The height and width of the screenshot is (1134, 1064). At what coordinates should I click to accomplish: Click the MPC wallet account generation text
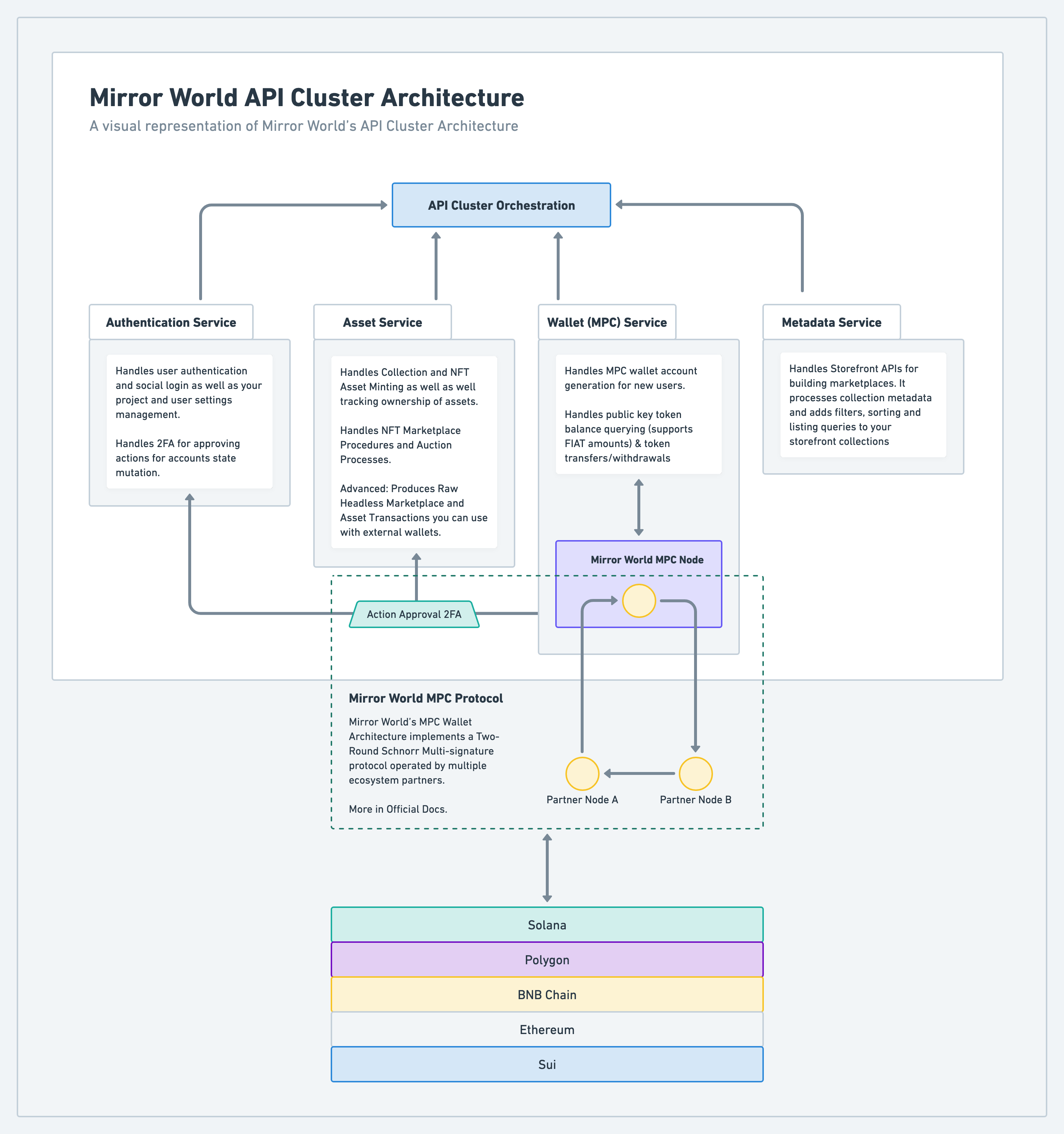pos(630,378)
